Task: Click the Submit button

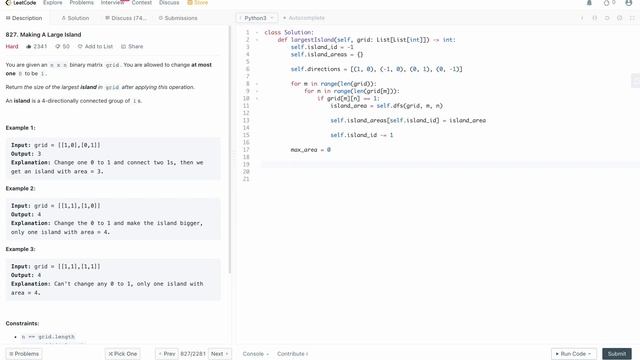Action: click(x=617, y=354)
